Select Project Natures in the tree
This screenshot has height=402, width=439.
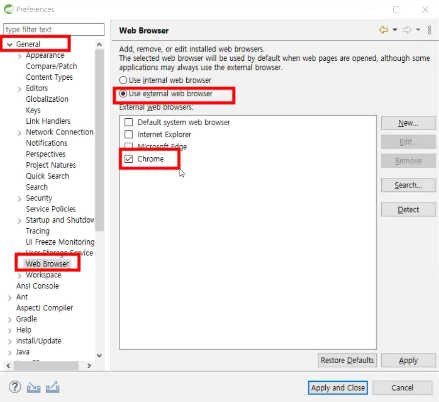coord(51,165)
